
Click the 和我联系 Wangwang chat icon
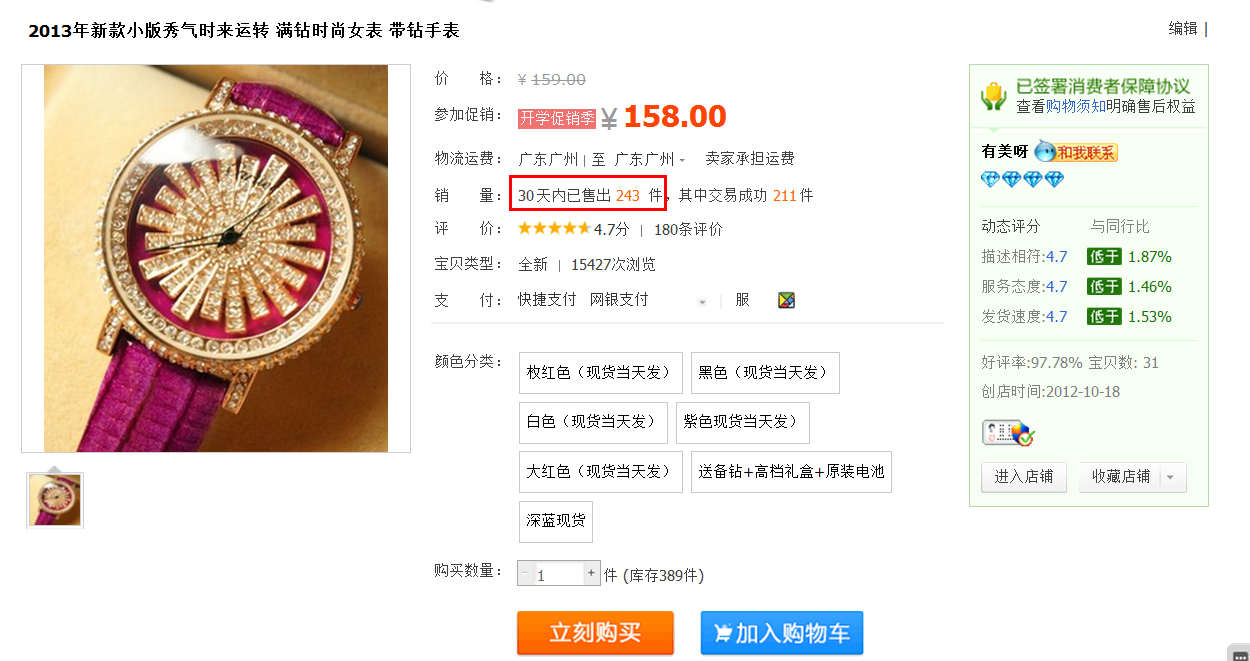[x=1075, y=152]
